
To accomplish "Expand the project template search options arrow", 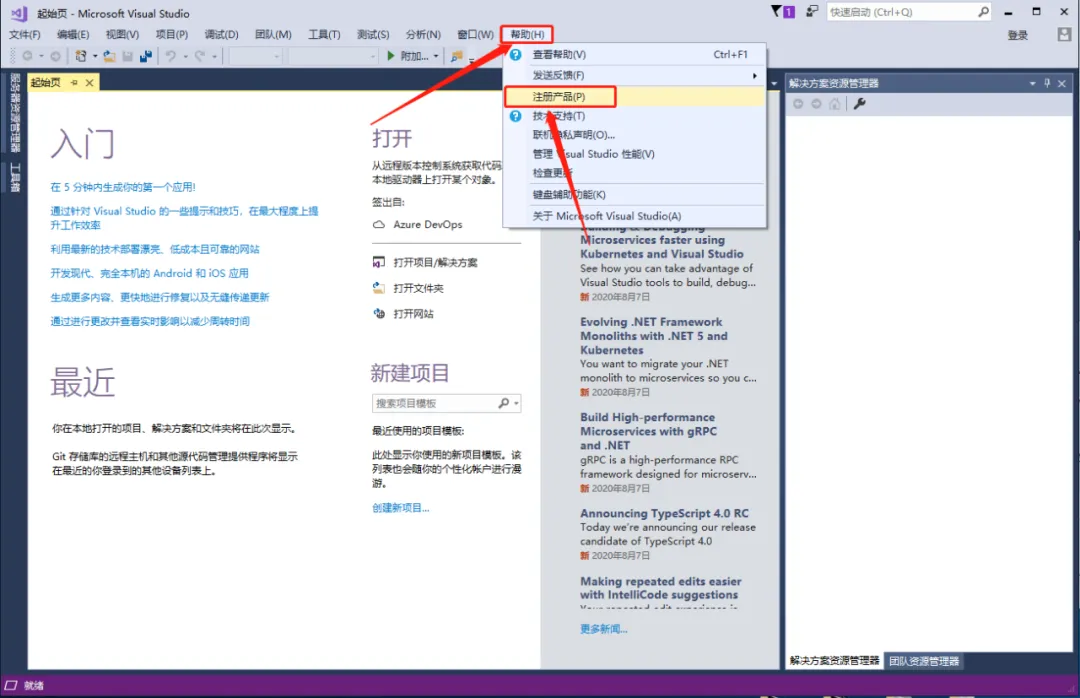I will pos(517,403).
